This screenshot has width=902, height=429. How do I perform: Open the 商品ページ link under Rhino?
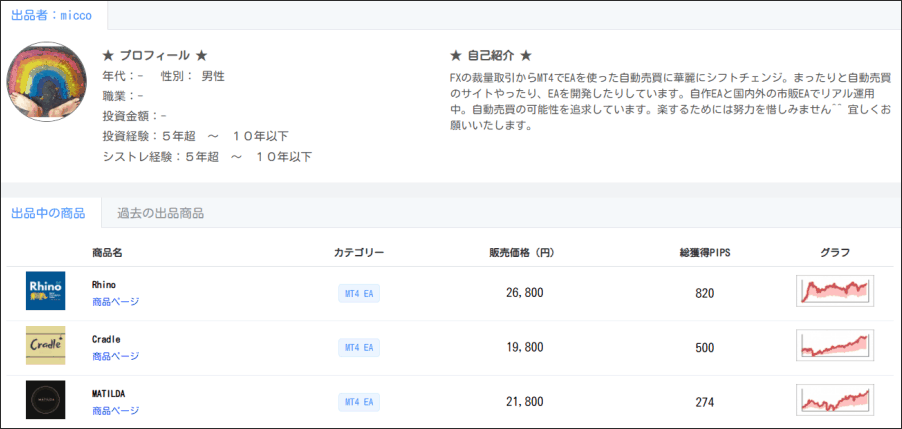coord(115,301)
